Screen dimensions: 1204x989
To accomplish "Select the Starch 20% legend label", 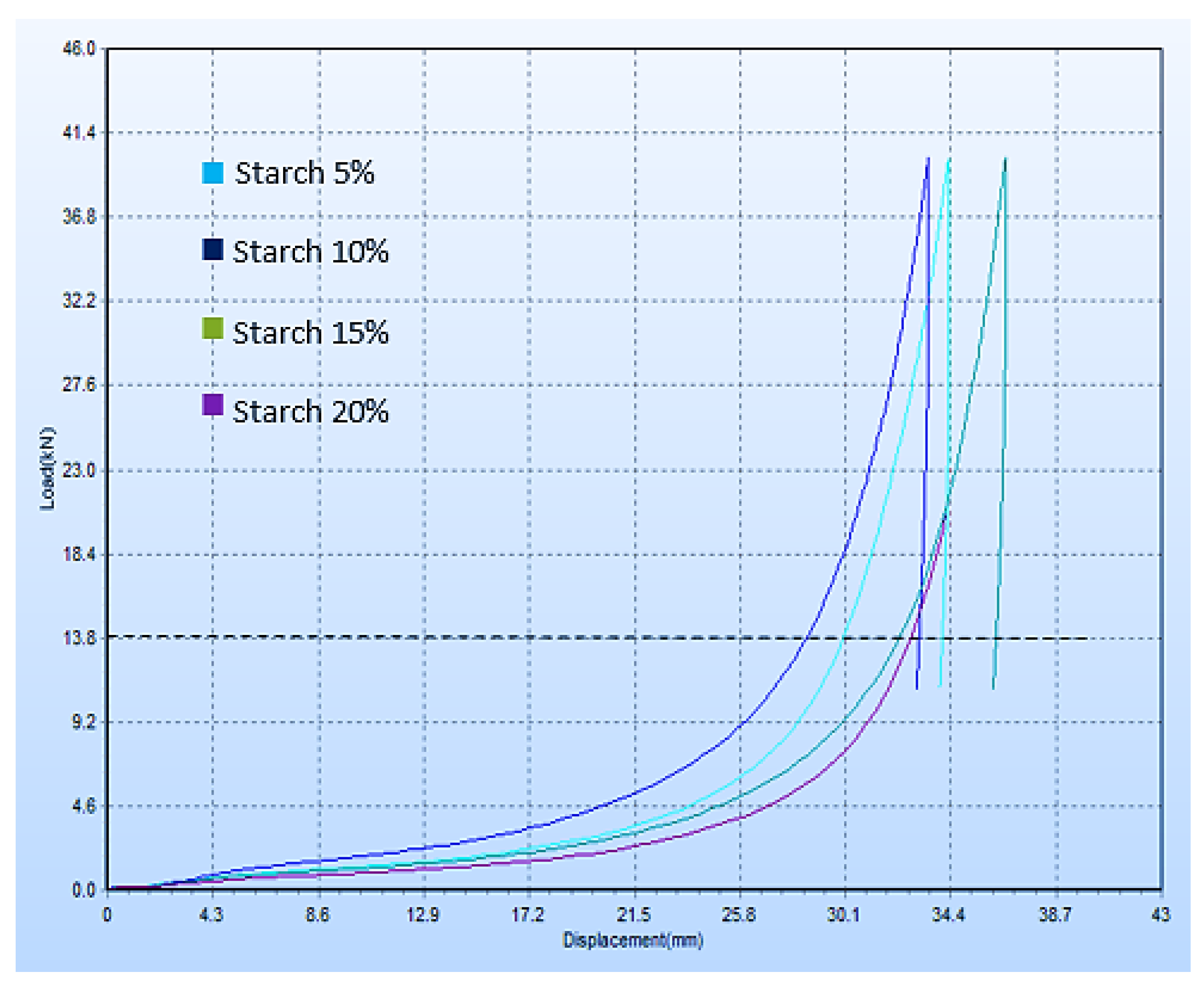I will coord(310,411).
